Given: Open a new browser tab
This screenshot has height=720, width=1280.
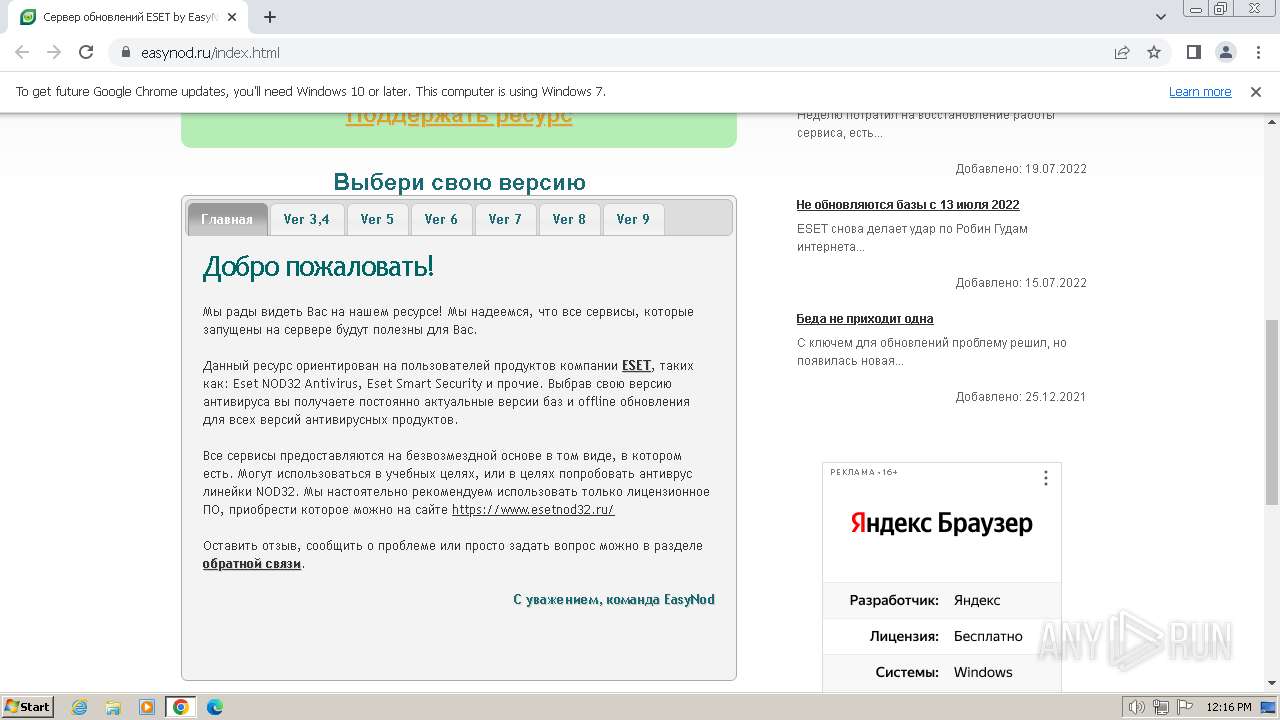Looking at the screenshot, I should coord(270,17).
